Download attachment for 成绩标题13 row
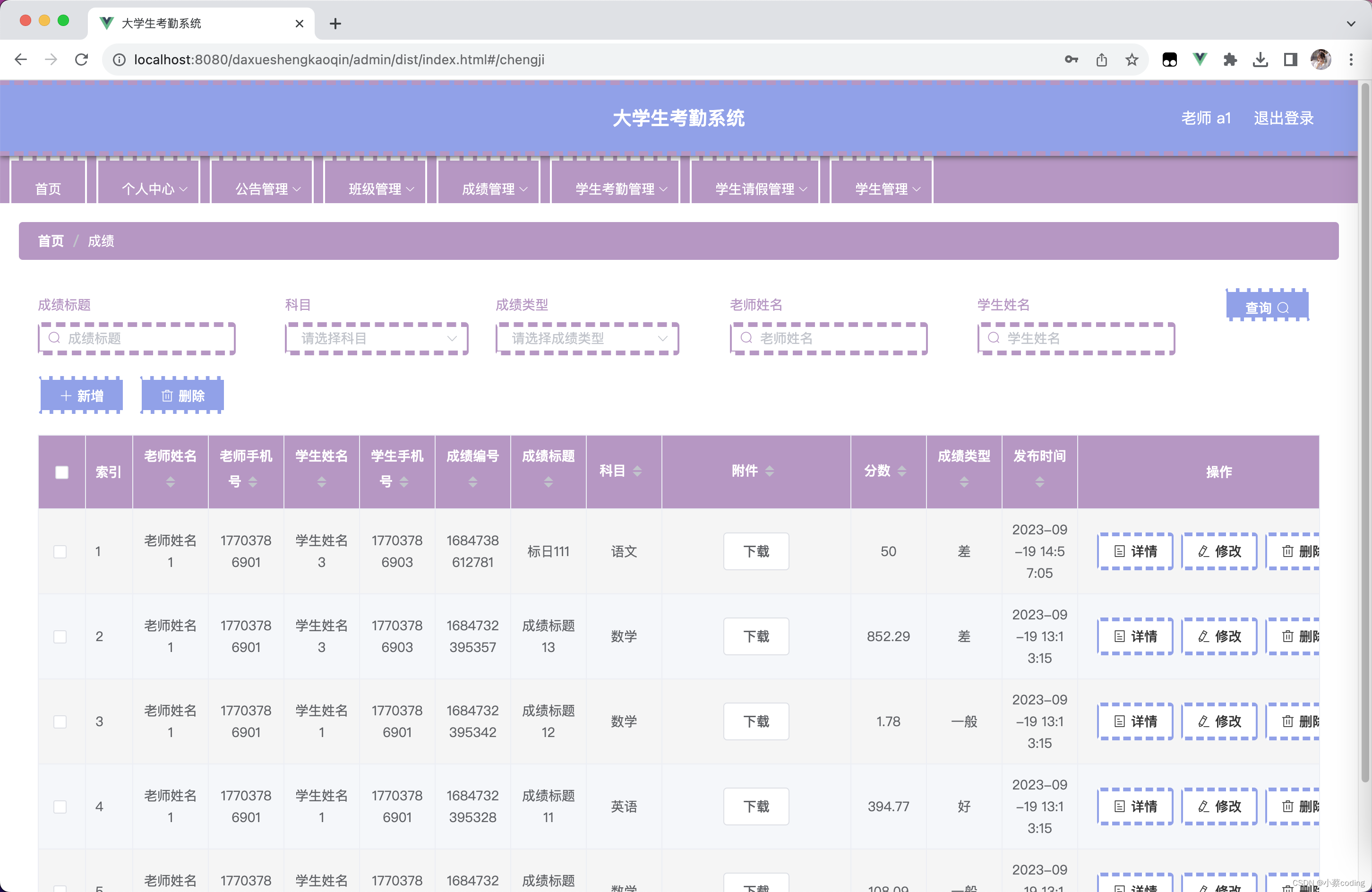 coord(756,636)
